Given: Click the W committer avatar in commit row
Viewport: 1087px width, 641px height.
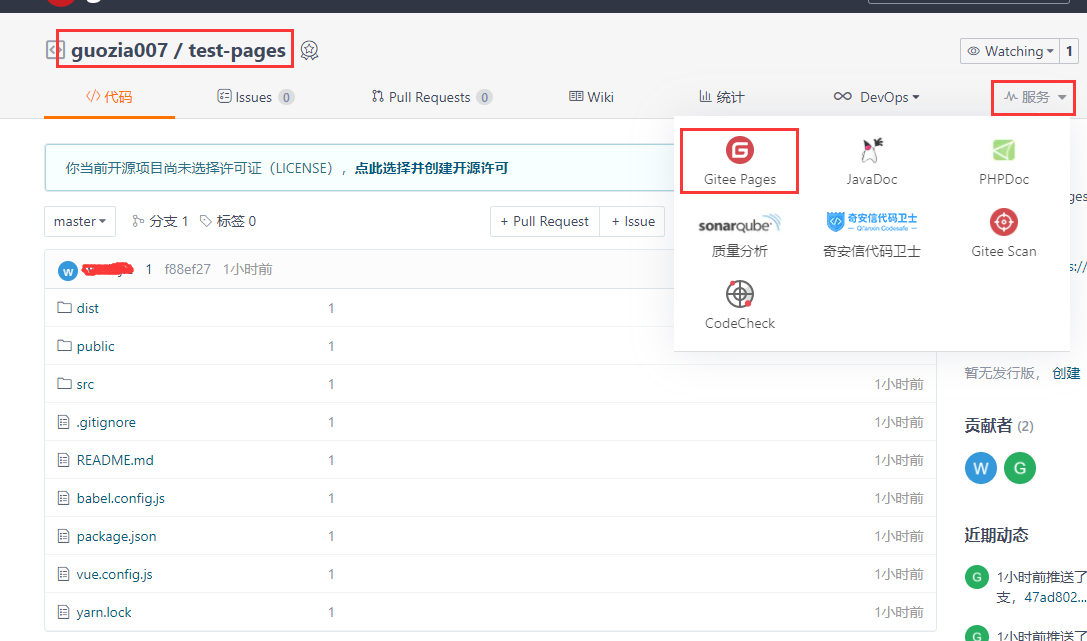Looking at the screenshot, I should coord(67,270).
